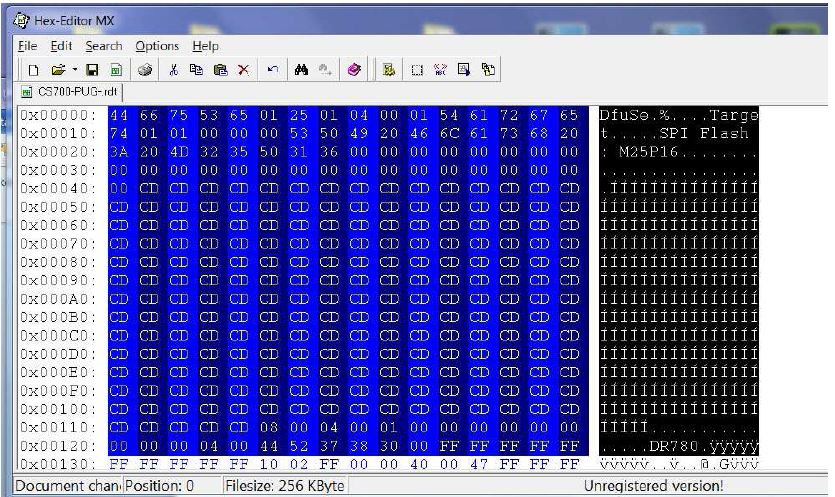Click the last toolbar icon with two documents
Viewport: 835px width, 497px height.
(488, 70)
